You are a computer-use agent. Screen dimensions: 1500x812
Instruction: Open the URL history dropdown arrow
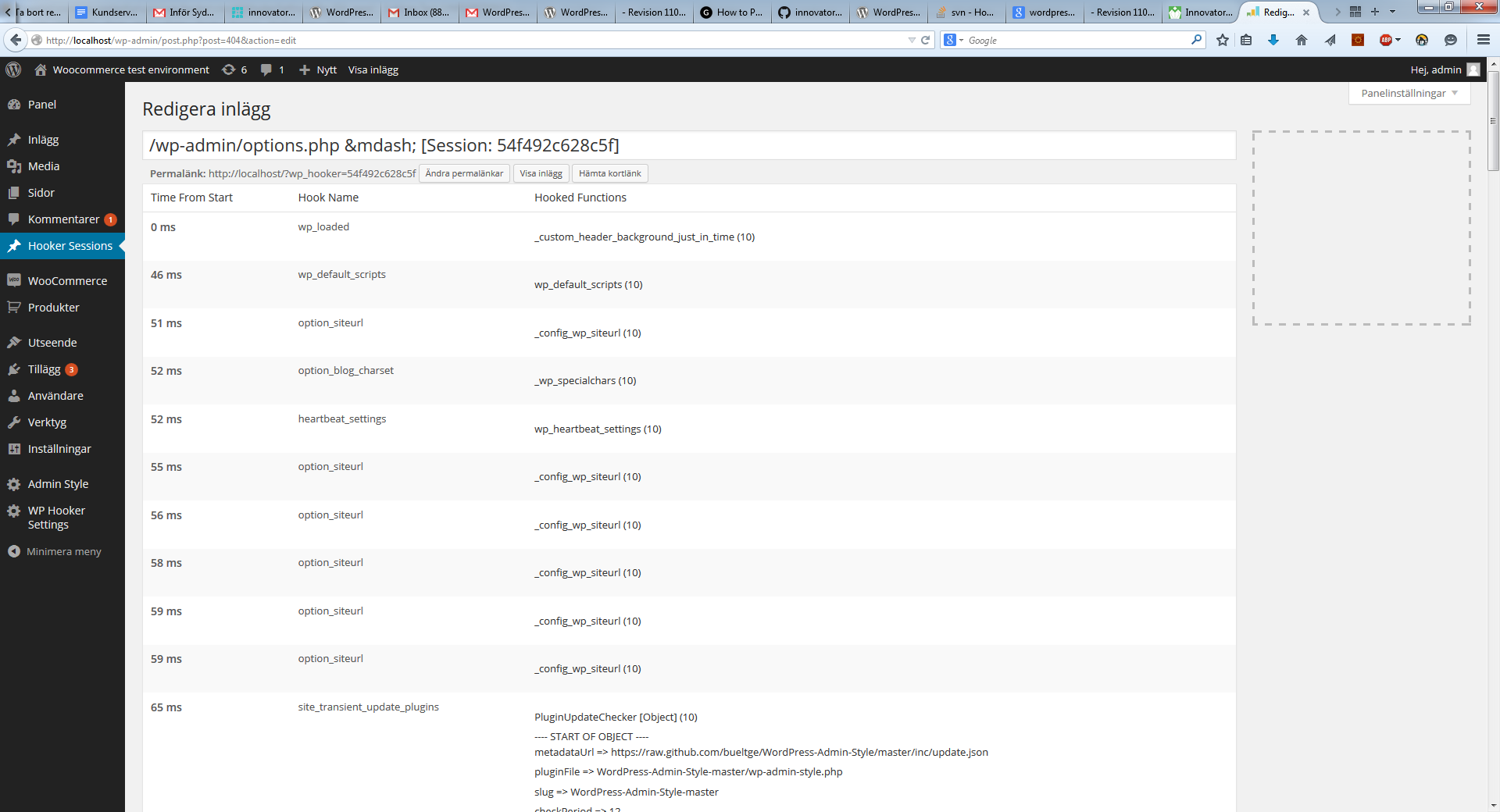[x=912, y=40]
